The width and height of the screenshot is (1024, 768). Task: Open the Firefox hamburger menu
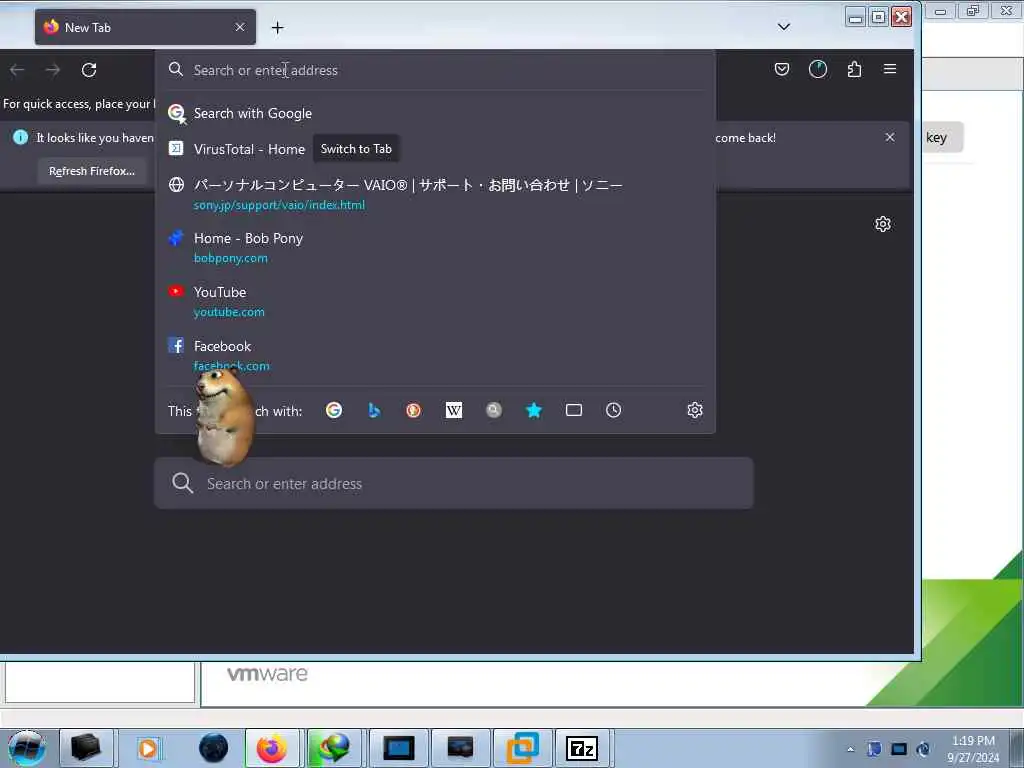click(x=889, y=69)
